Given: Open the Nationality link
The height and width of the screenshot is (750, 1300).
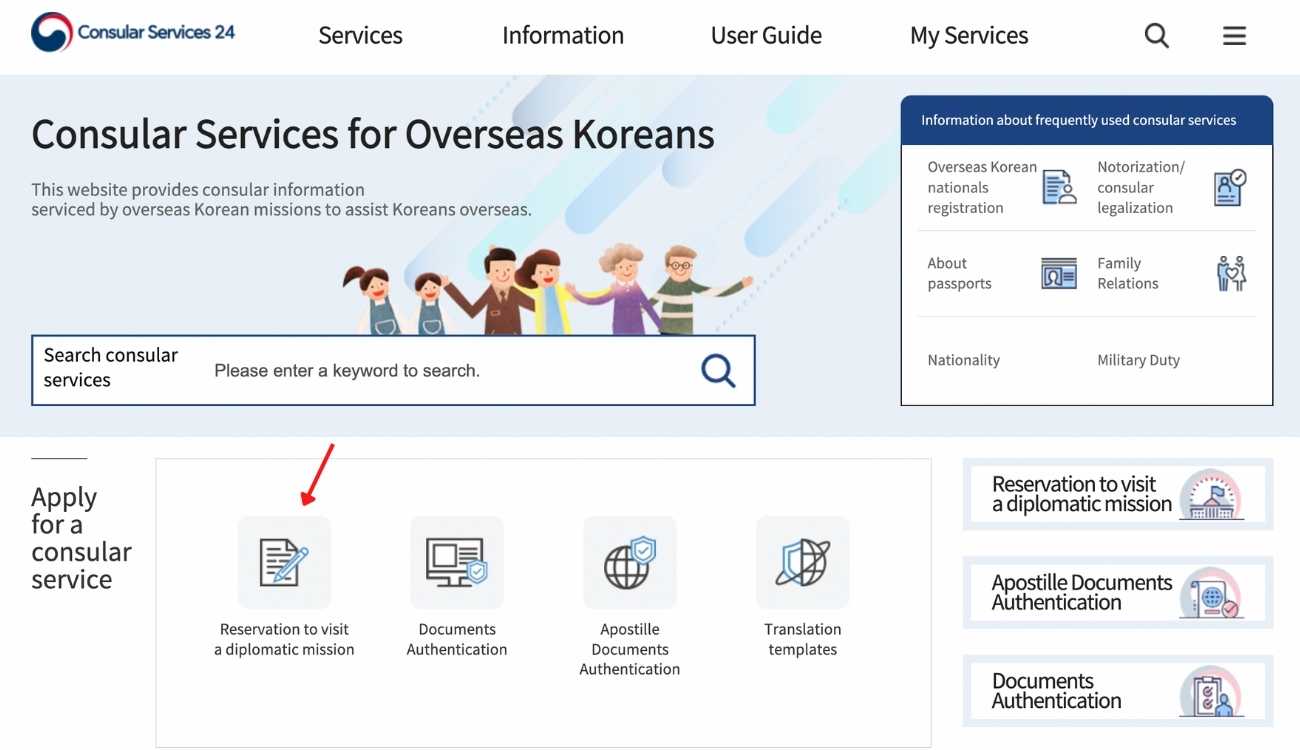Looking at the screenshot, I should pyautogui.click(x=963, y=360).
